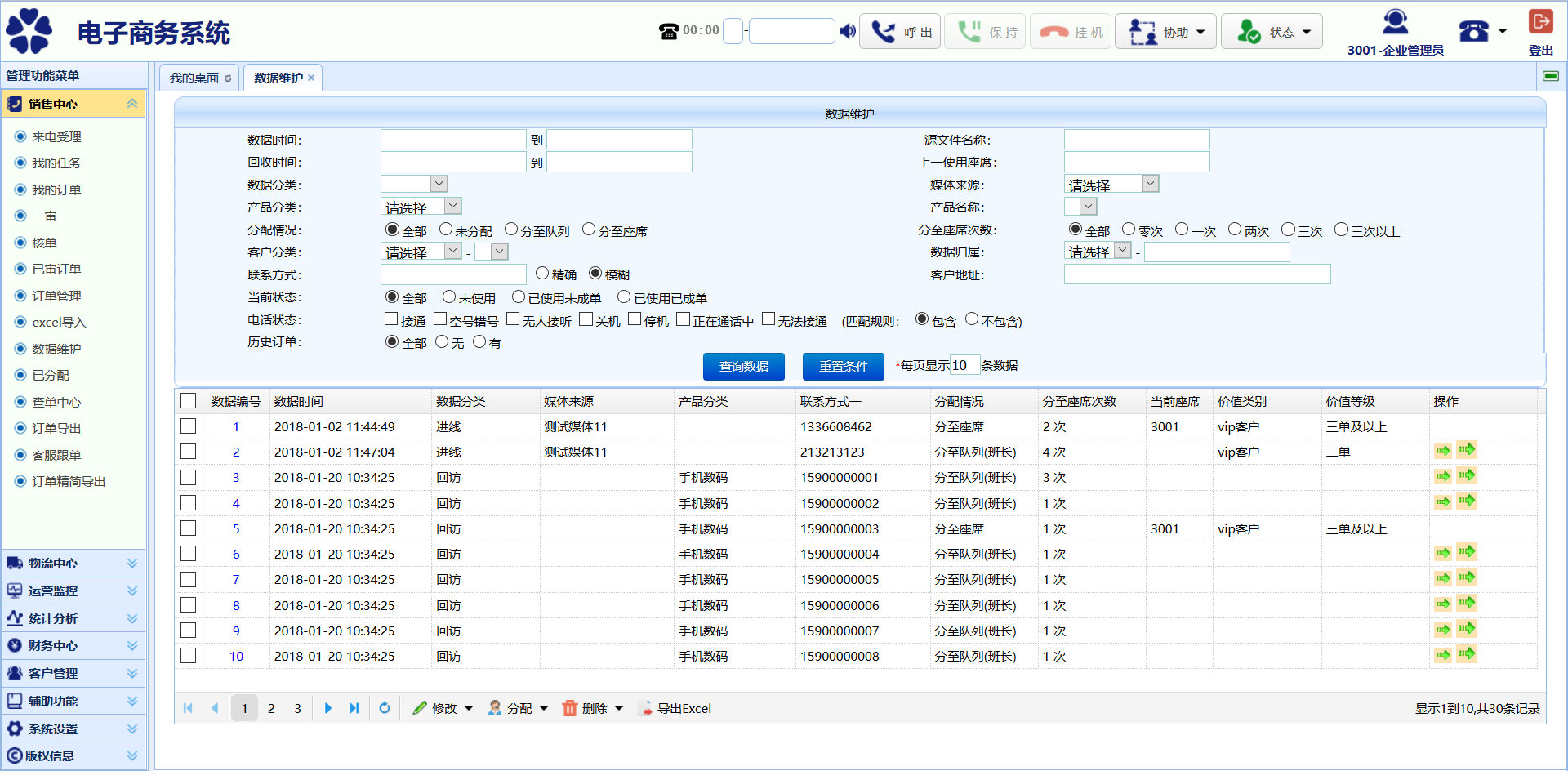
Task: Click first green arrow icon in row 3
Action: 1443,476
